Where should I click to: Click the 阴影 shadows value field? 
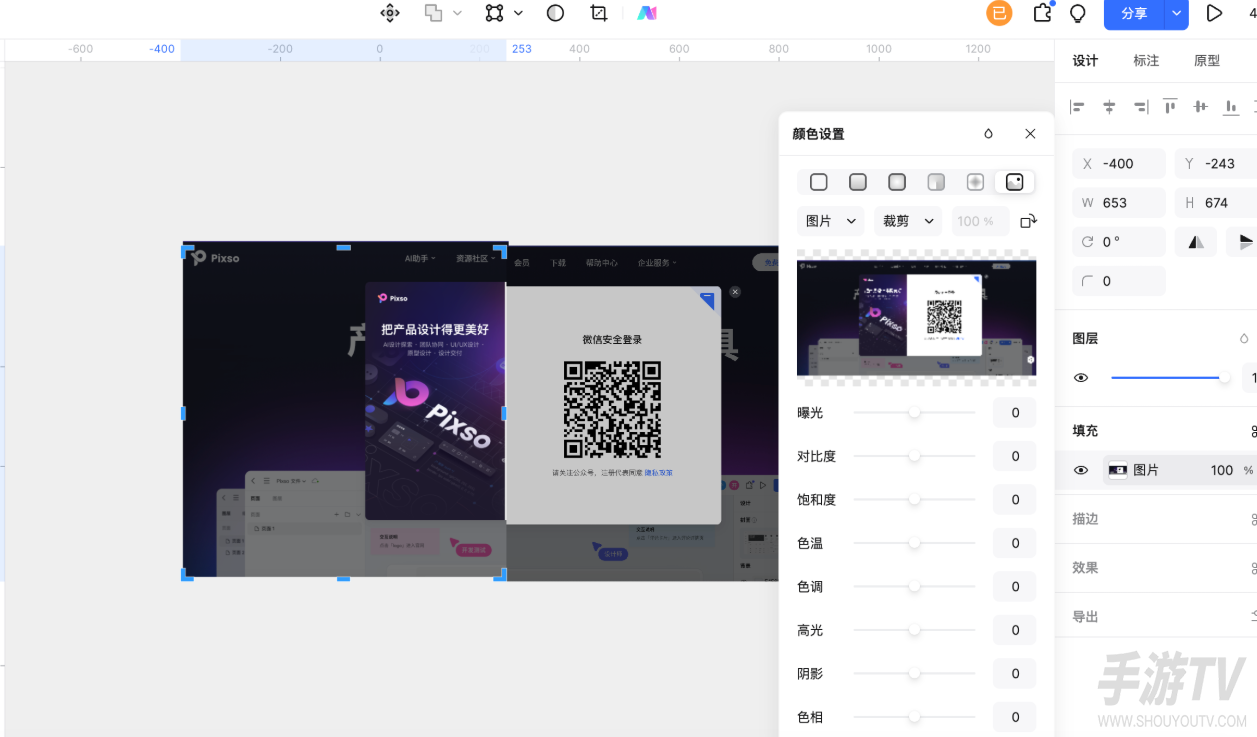1015,673
